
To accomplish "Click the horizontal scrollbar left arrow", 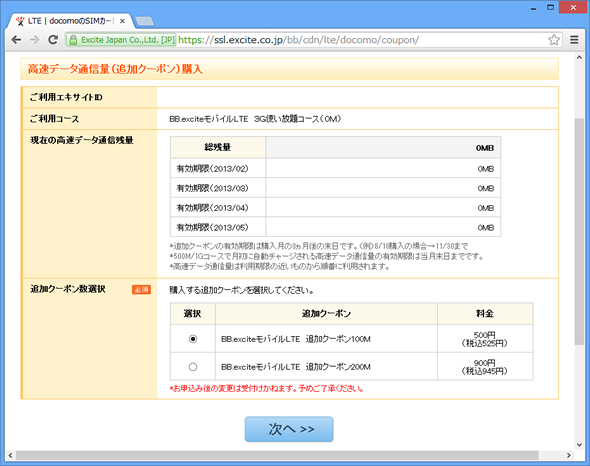I will tap(10, 455).
